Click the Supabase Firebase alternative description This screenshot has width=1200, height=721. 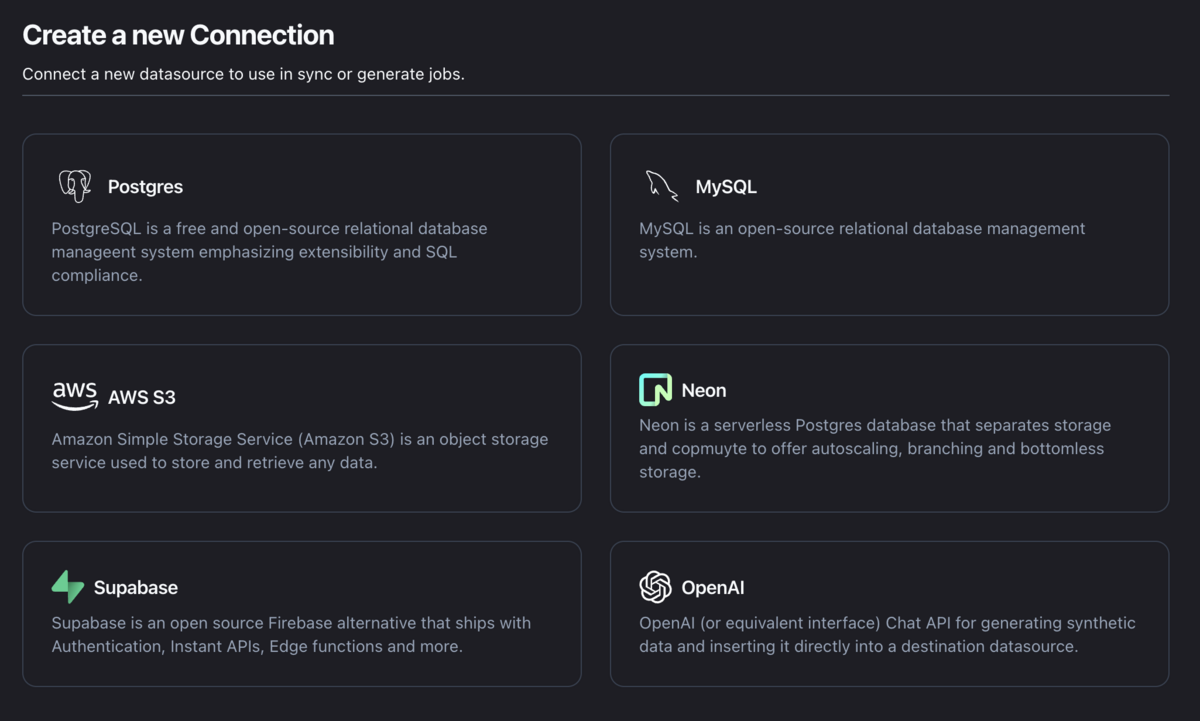tap(291, 635)
